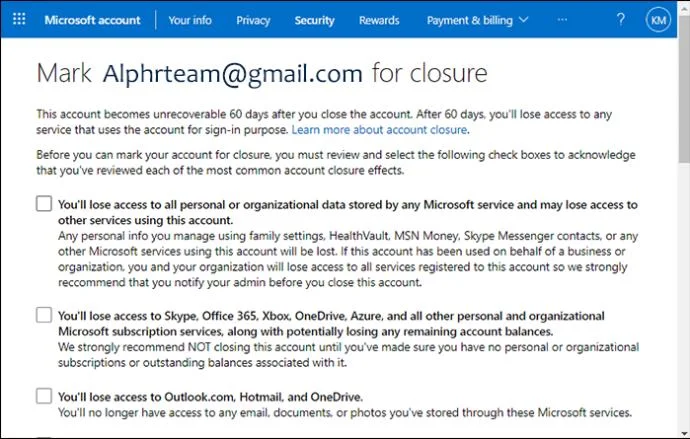The width and height of the screenshot is (690, 439).
Task: Open the app launcher grid icon
Action: (x=19, y=19)
